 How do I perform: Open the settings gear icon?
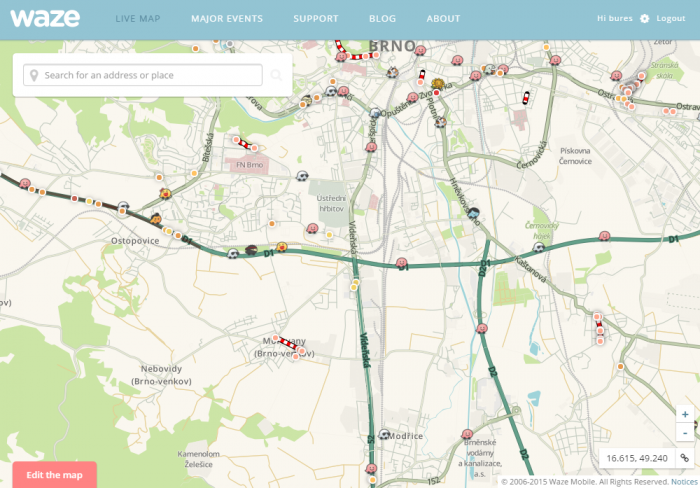pyautogui.click(x=644, y=19)
